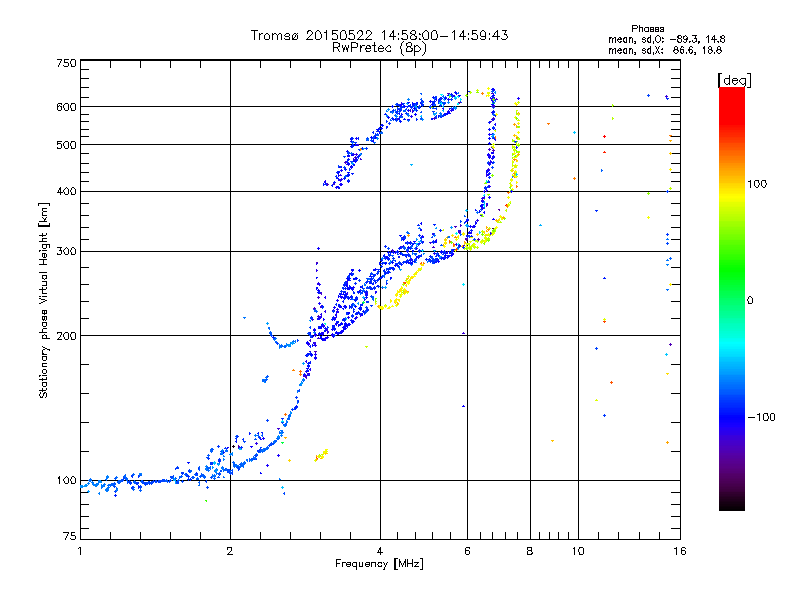Screen dimensions: 800x600
Task: Click the '[deg]' colorbar unit label
Action: click(x=734, y=80)
